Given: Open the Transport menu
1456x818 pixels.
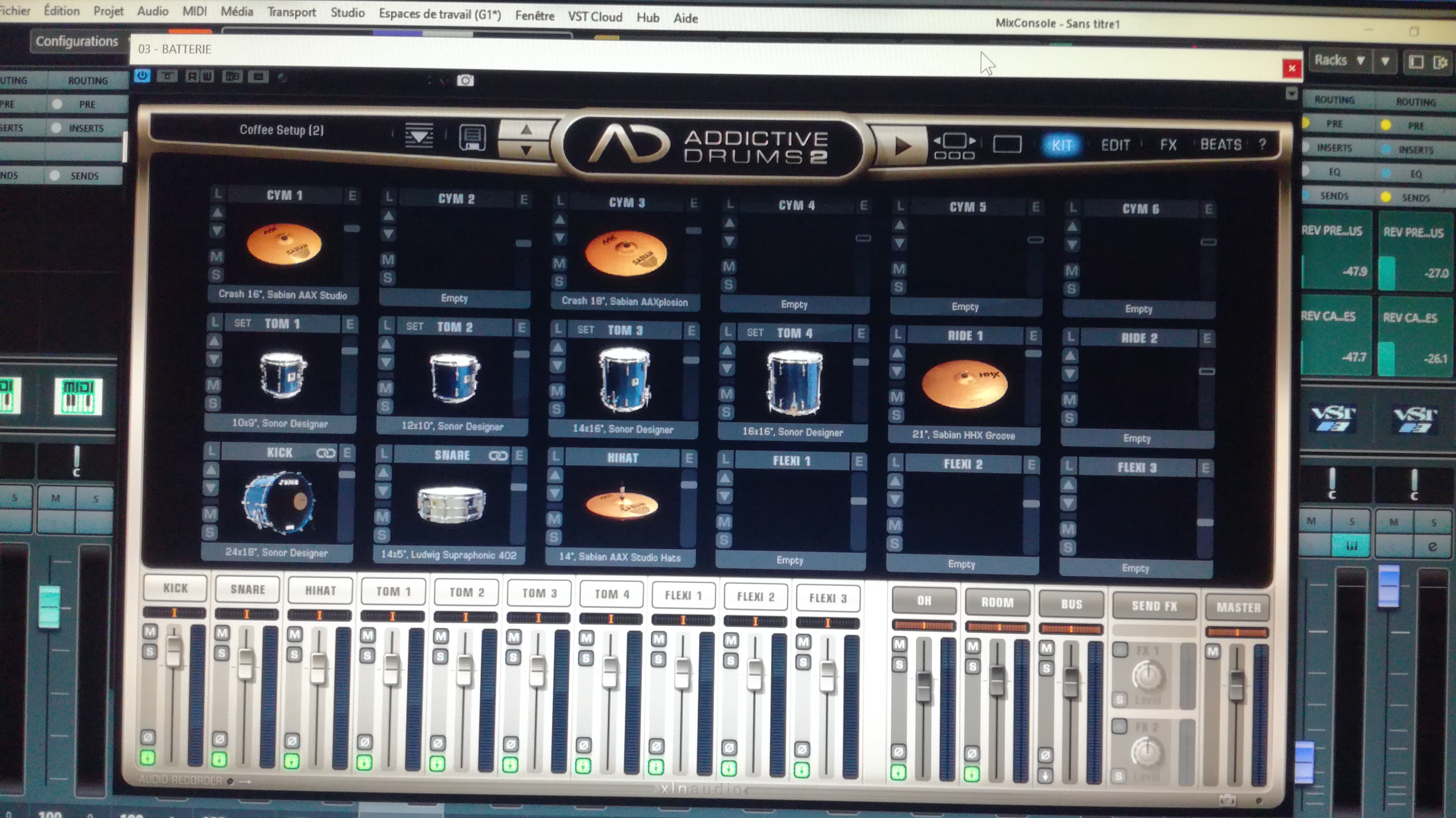Looking at the screenshot, I should pos(291,12).
